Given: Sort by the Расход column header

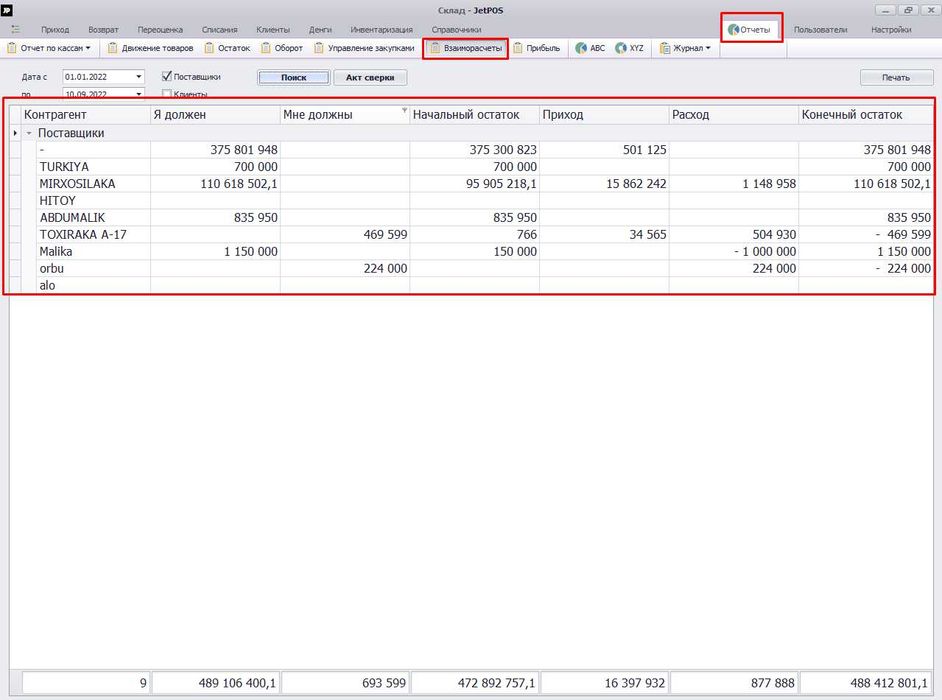Looking at the screenshot, I should (734, 115).
